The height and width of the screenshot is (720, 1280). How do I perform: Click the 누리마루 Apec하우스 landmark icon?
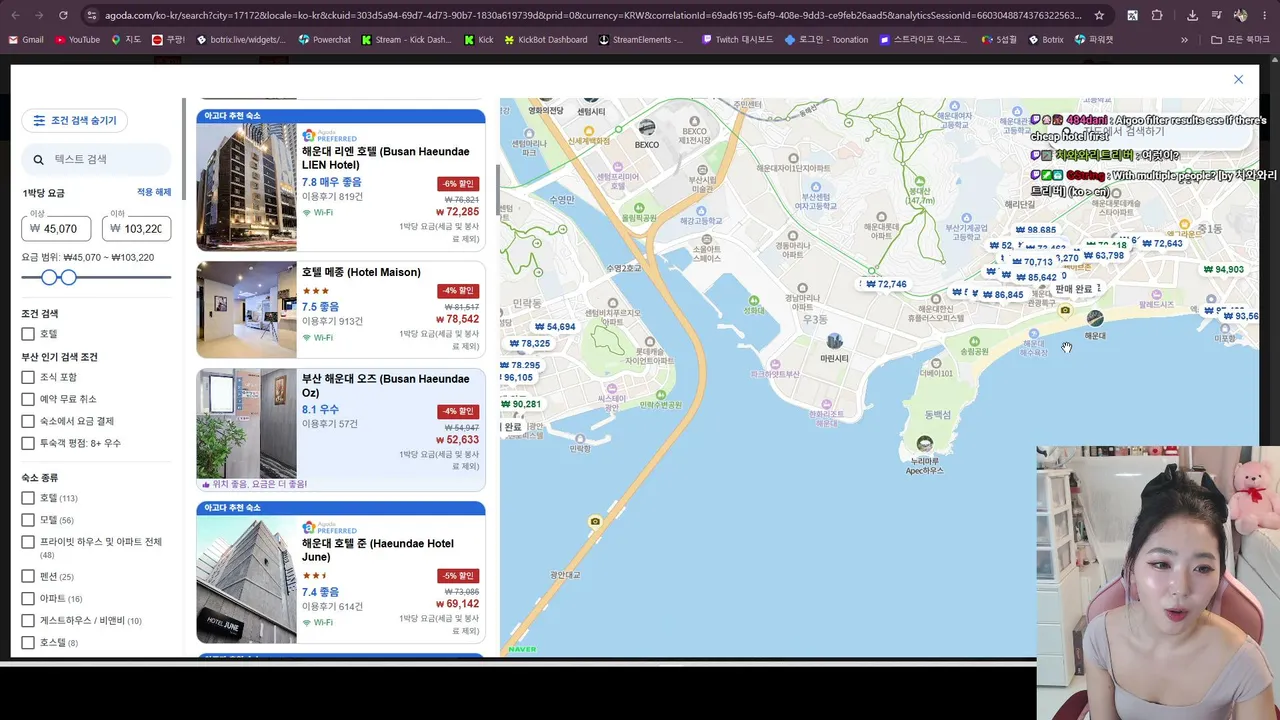[x=924, y=443]
